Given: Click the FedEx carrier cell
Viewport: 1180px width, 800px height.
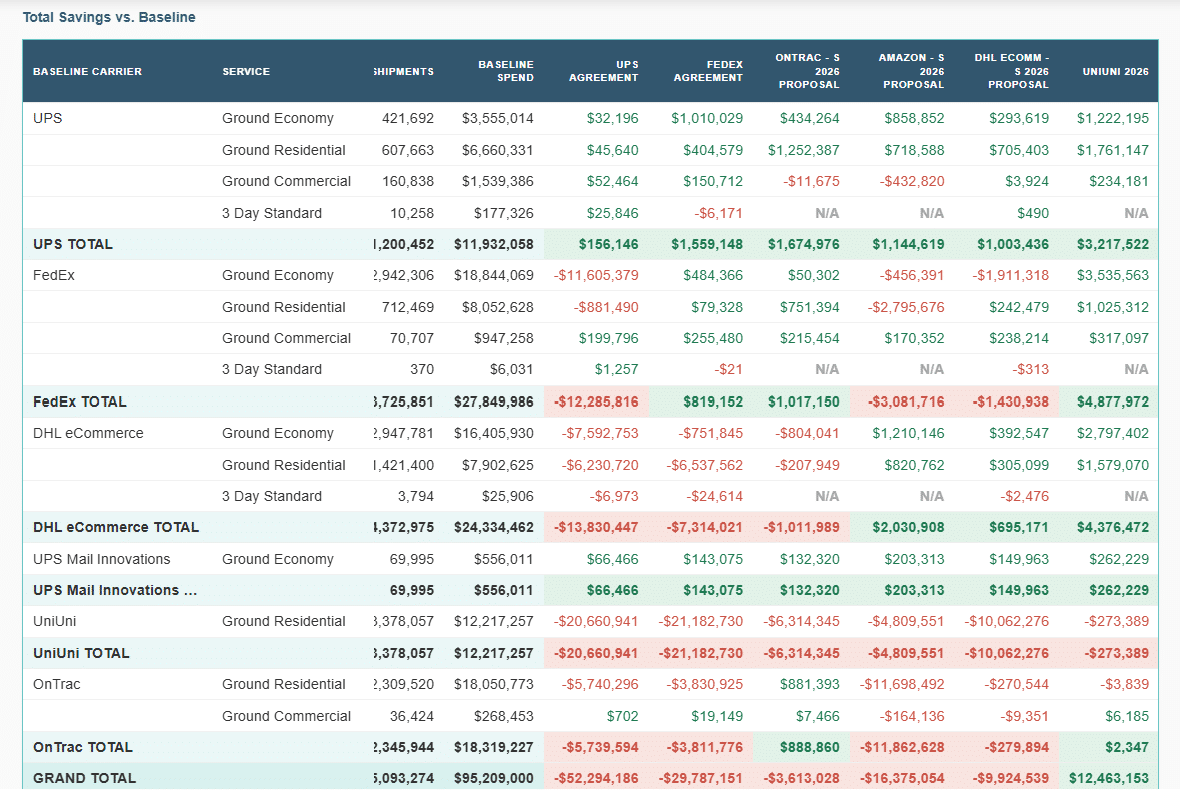Looking at the screenshot, I should [x=53, y=275].
